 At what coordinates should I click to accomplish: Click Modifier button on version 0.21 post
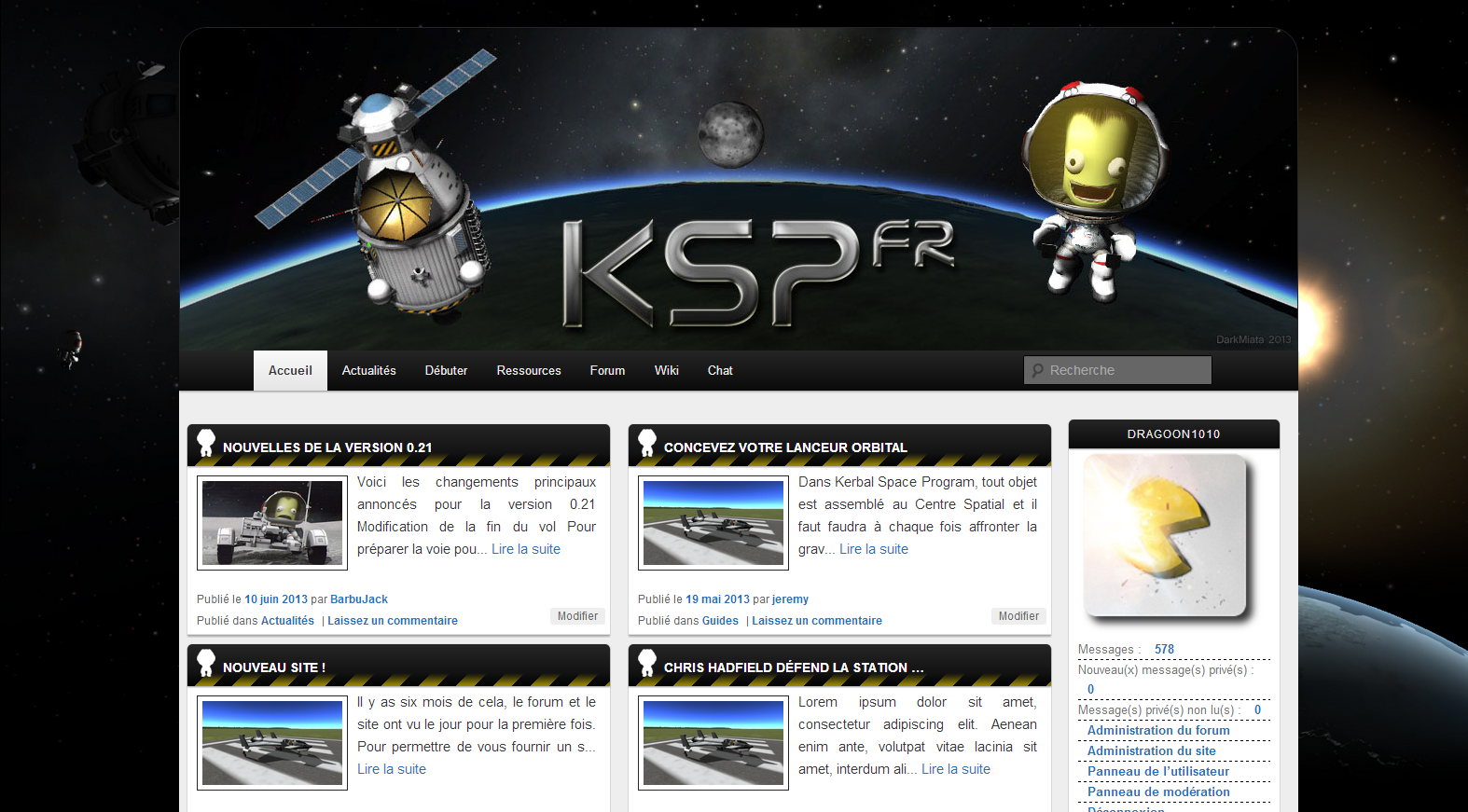577,616
